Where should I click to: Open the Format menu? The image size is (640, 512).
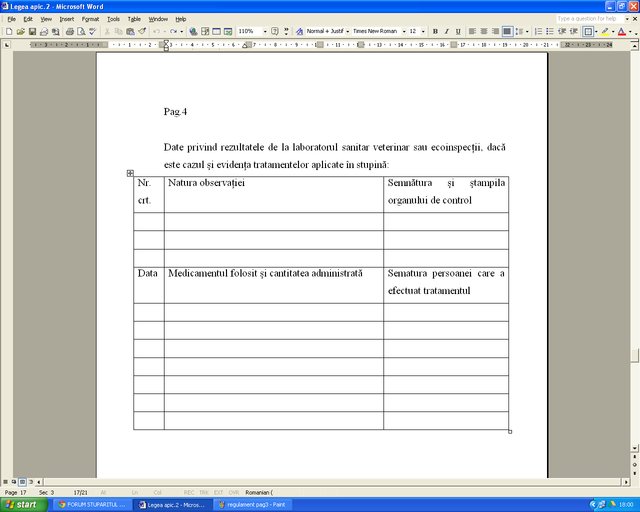pyautogui.click(x=90, y=19)
